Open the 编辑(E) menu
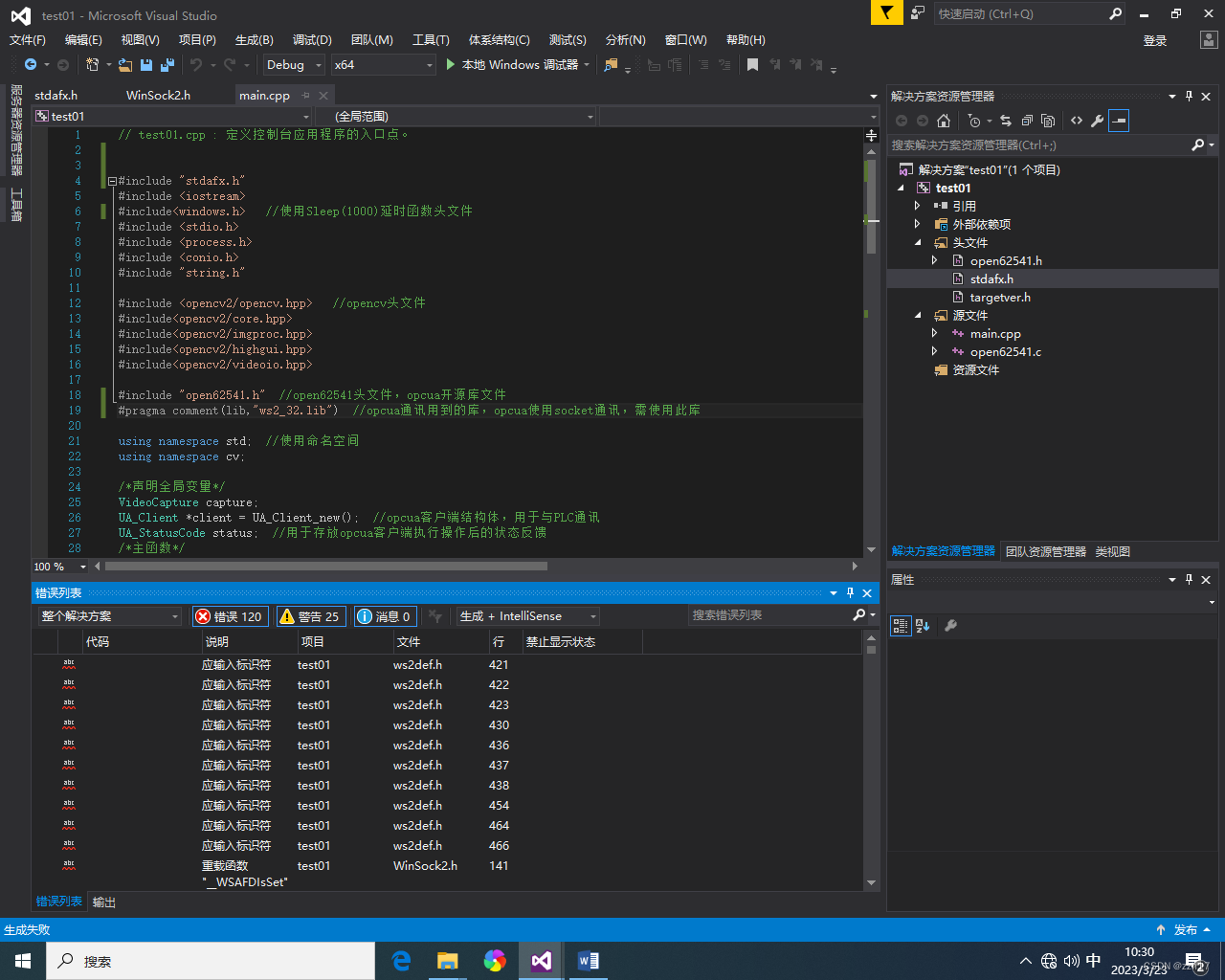The width and height of the screenshot is (1225, 980). click(83, 40)
